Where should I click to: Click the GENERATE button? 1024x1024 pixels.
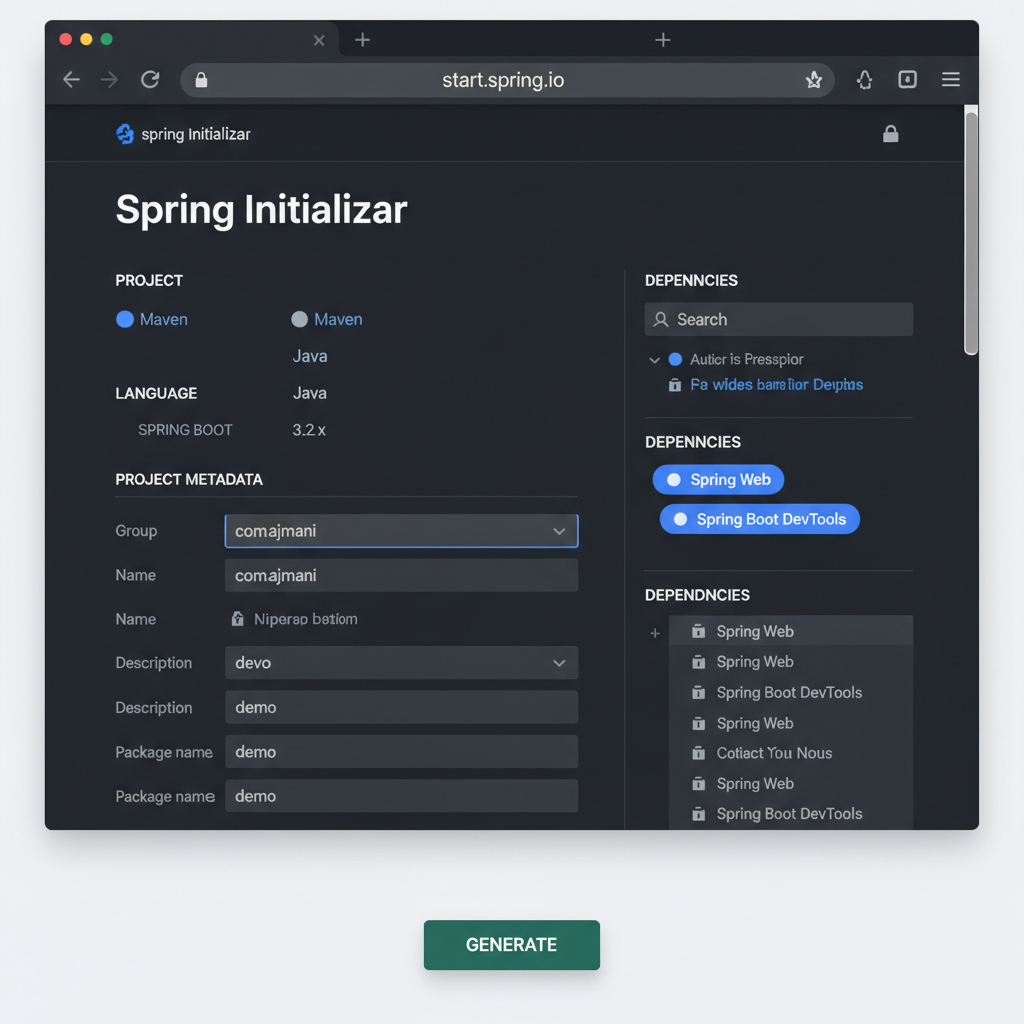(511, 945)
